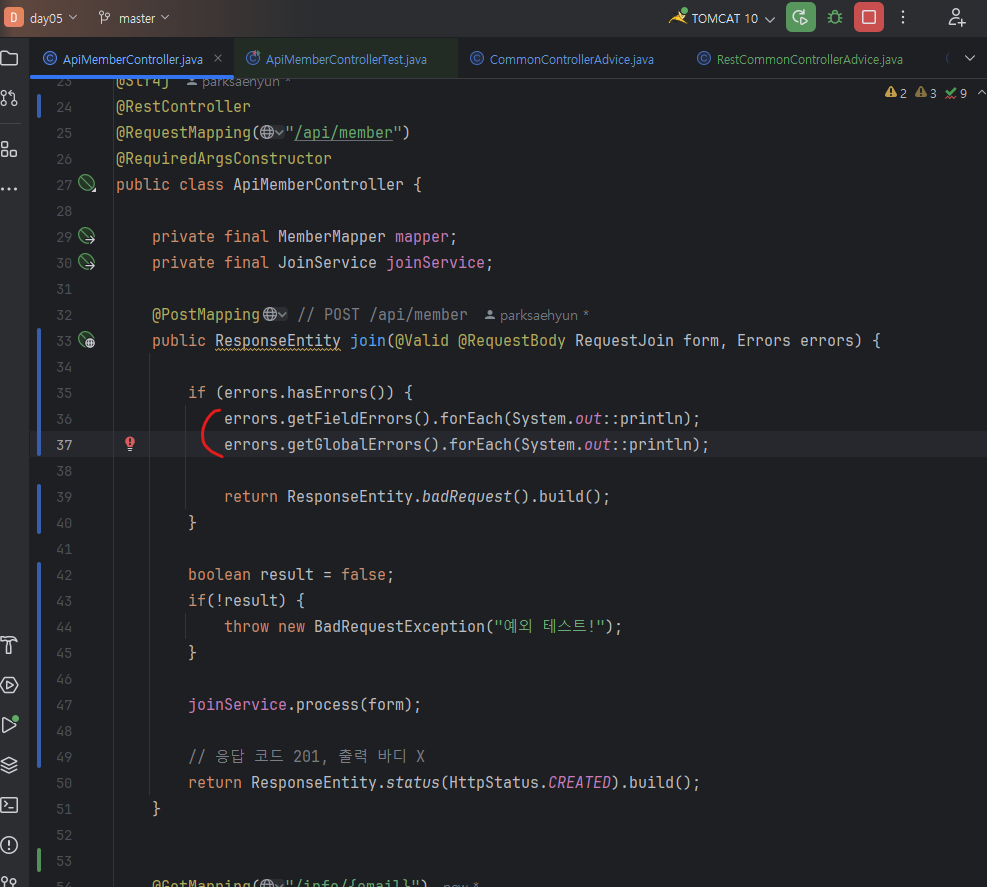Click the bean gutter icon on line 30

87,262
